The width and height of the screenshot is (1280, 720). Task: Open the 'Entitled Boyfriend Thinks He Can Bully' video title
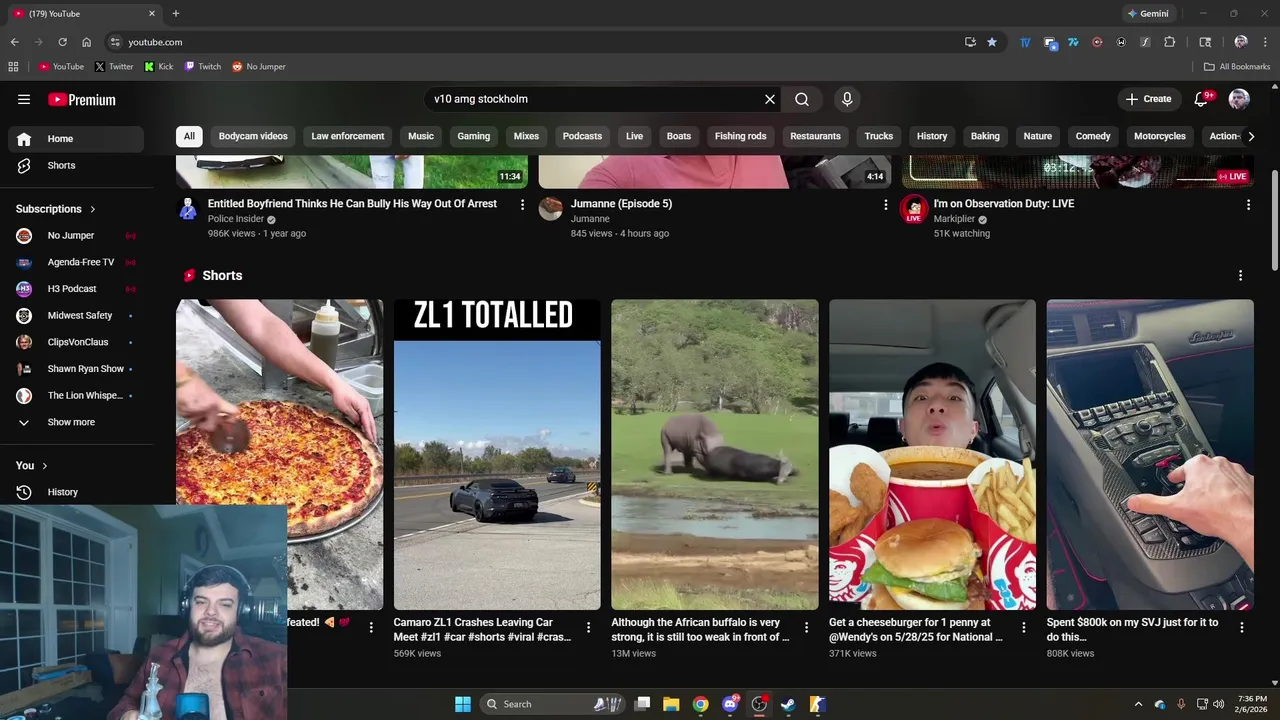point(352,203)
